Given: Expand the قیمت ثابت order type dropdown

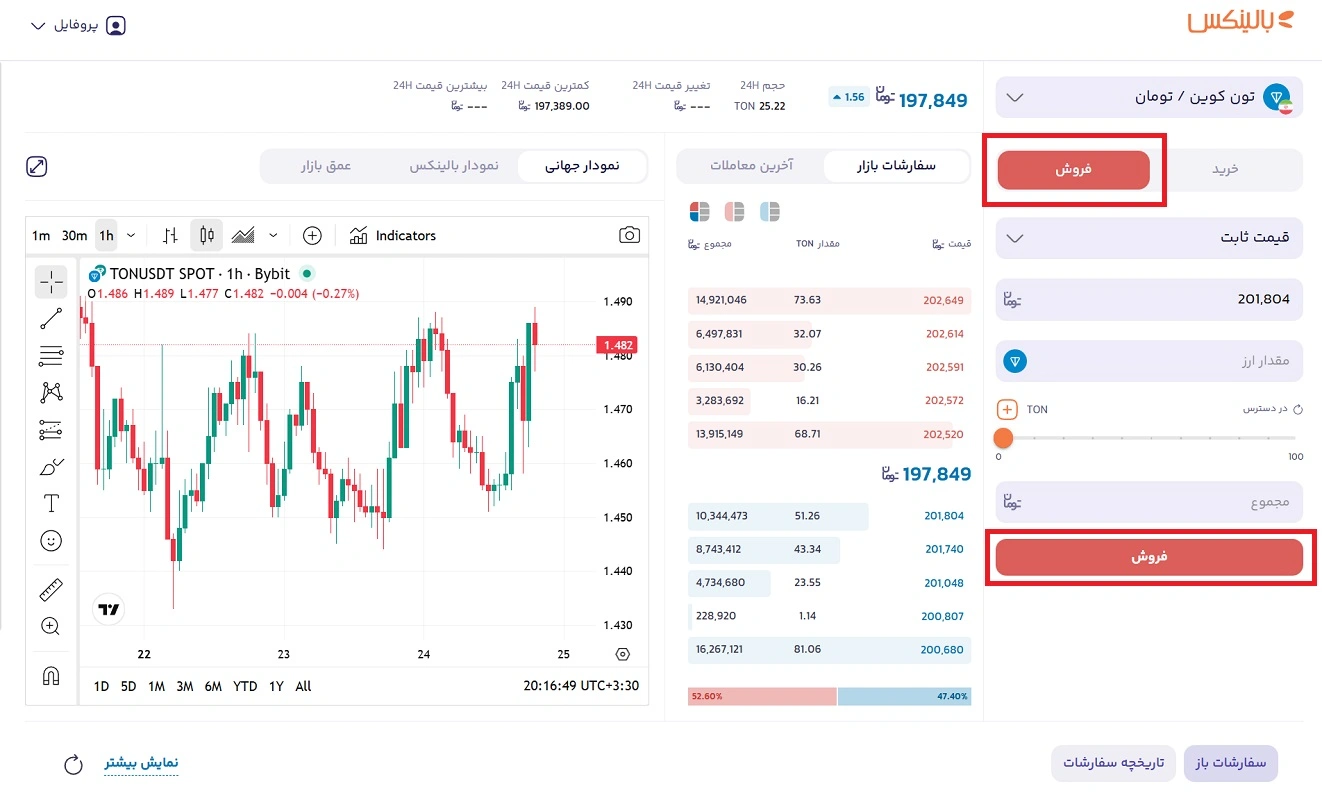Looking at the screenshot, I should pos(1148,238).
